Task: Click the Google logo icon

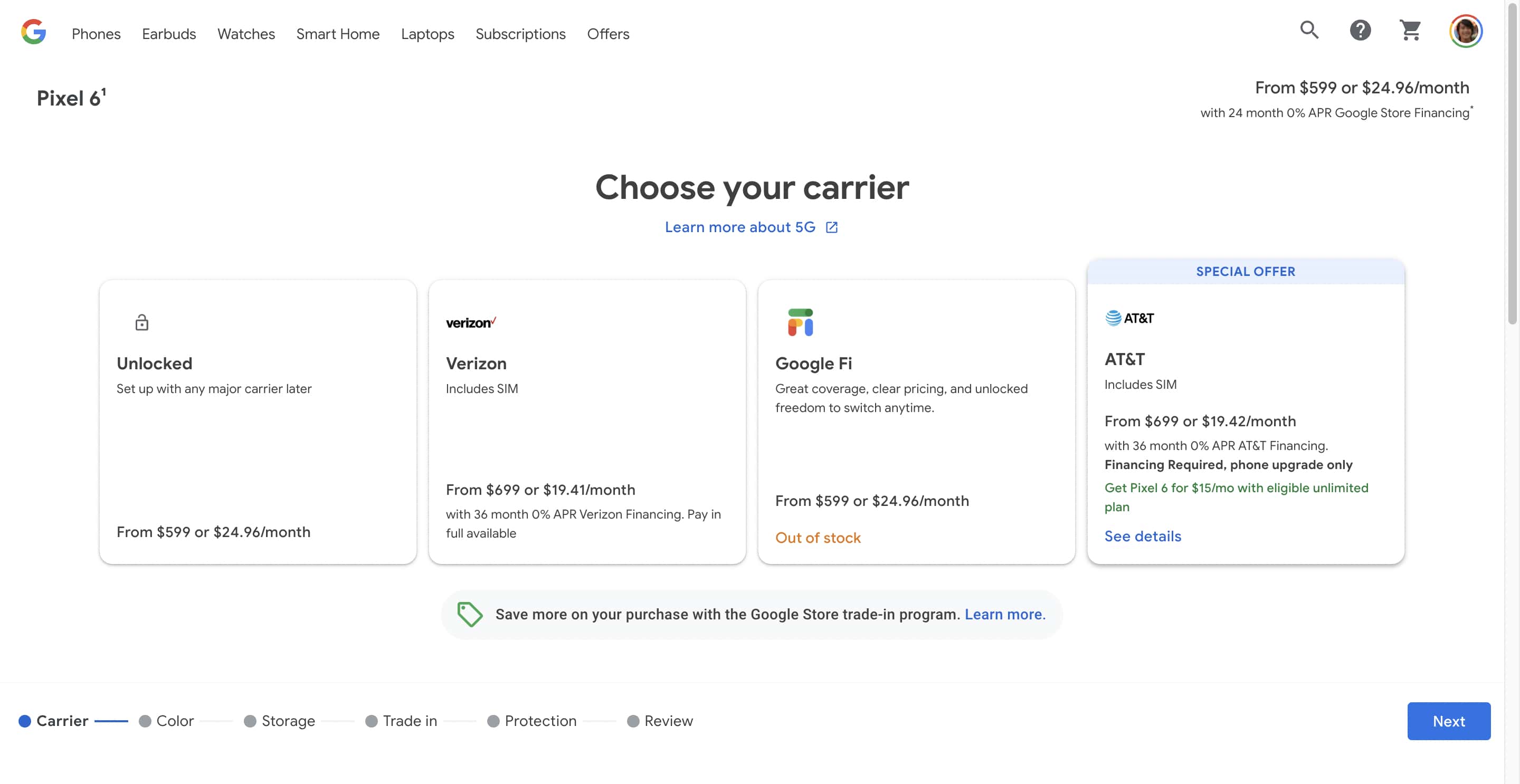Action: pyautogui.click(x=34, y=32)
